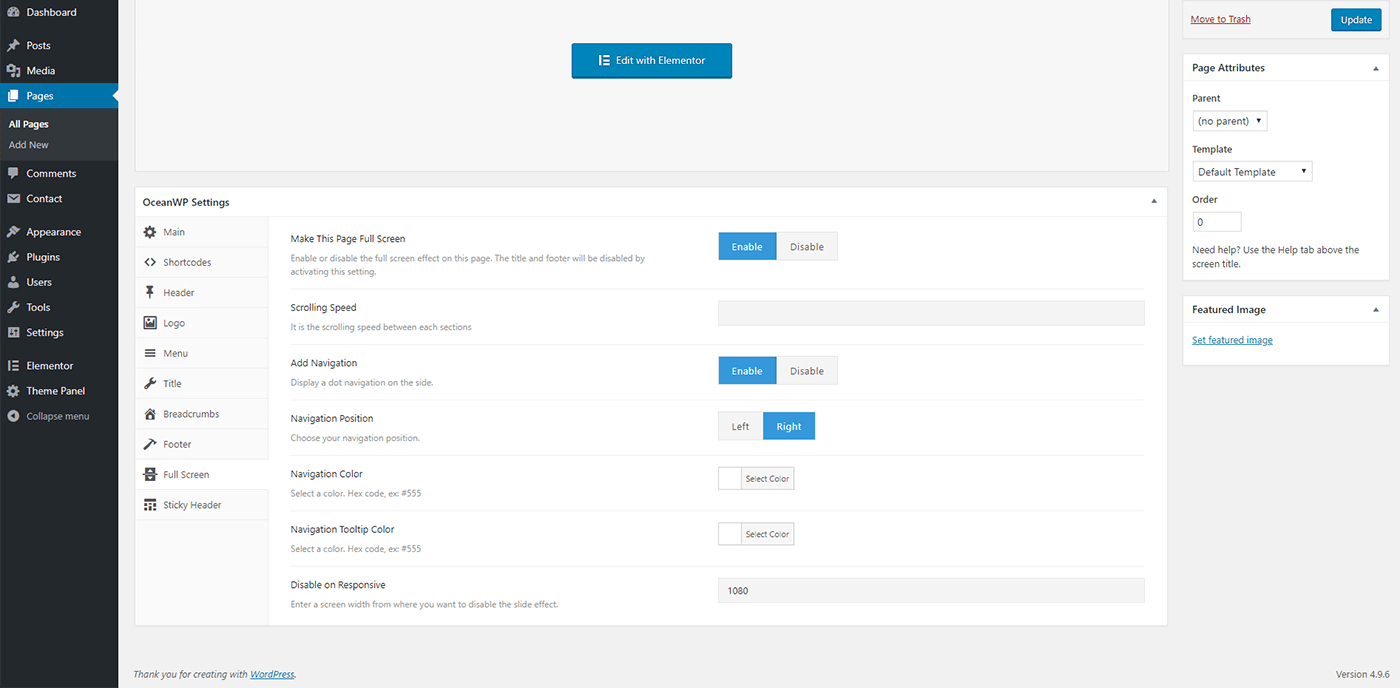This screenshot has height=688, width=1400.
Task: Click Select Color for Navigation Tooltip Color
Action: [x=767, y=534]
